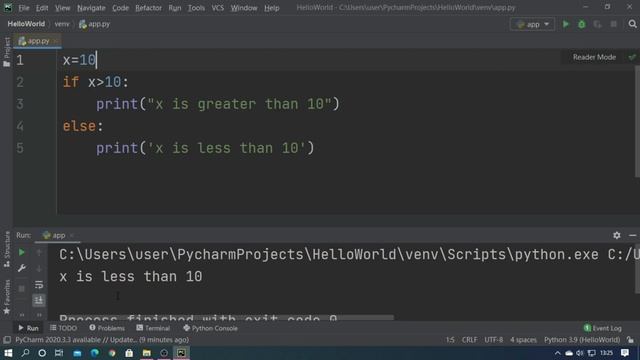Screen dimensions: 640x360
Task: Click the app.py breadcrumb in the navigation bar
Action: click(x=95, y=24)
